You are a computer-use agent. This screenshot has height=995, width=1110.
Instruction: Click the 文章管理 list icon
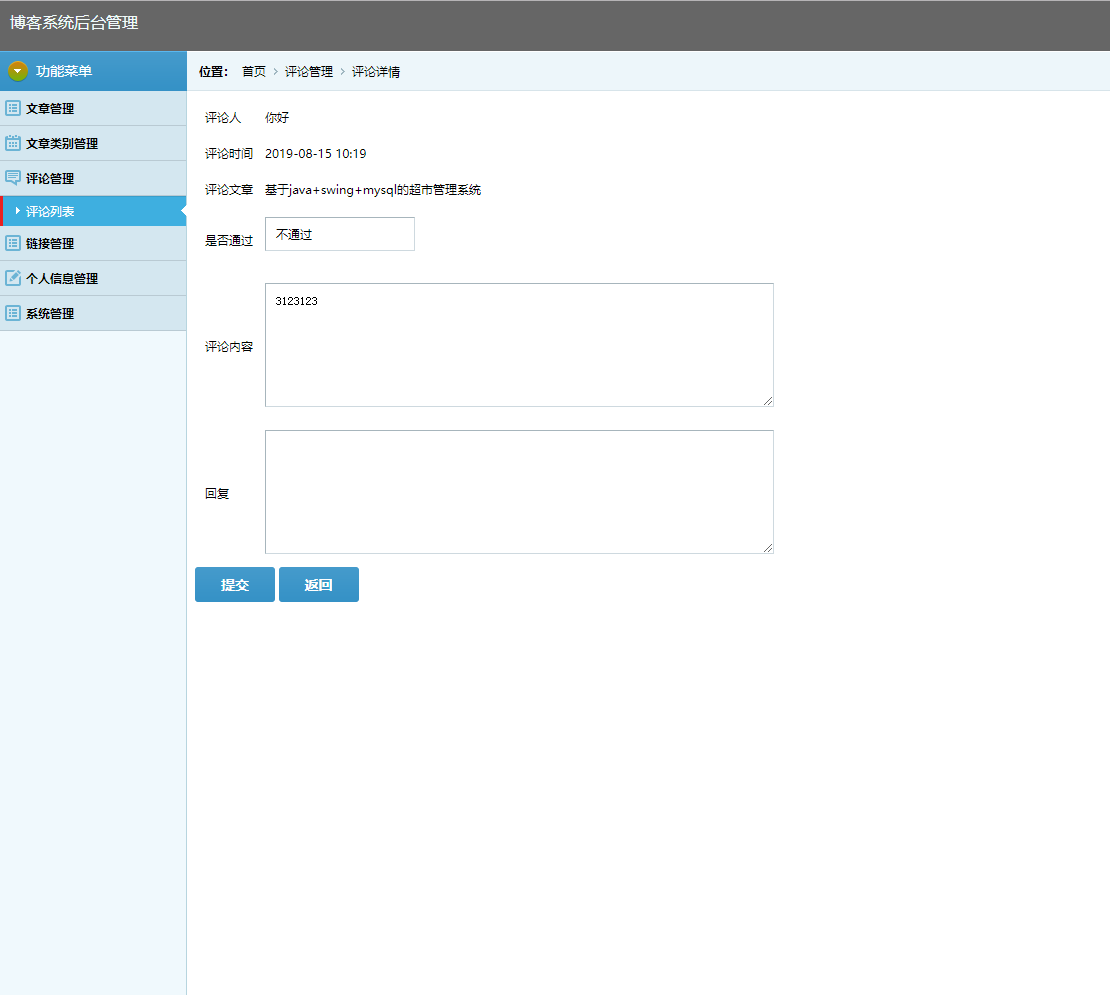click(x=13, y=108)
